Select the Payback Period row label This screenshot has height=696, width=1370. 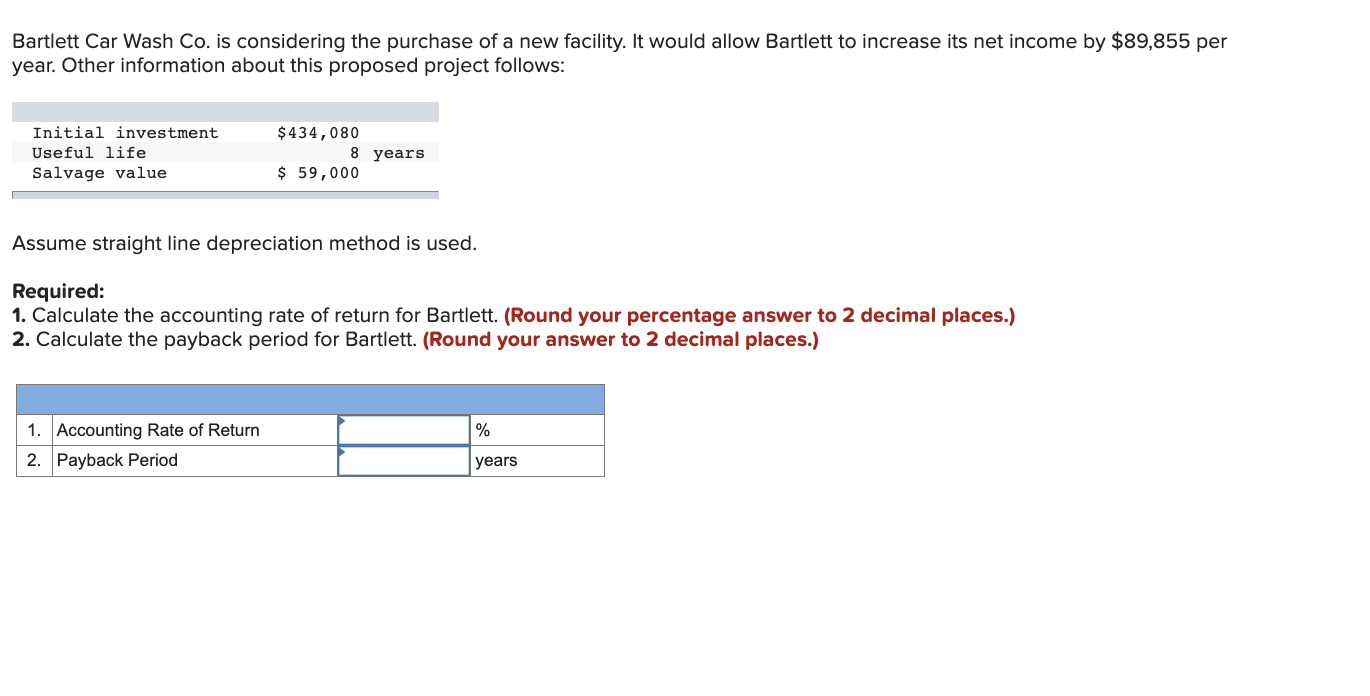point(117,460)
